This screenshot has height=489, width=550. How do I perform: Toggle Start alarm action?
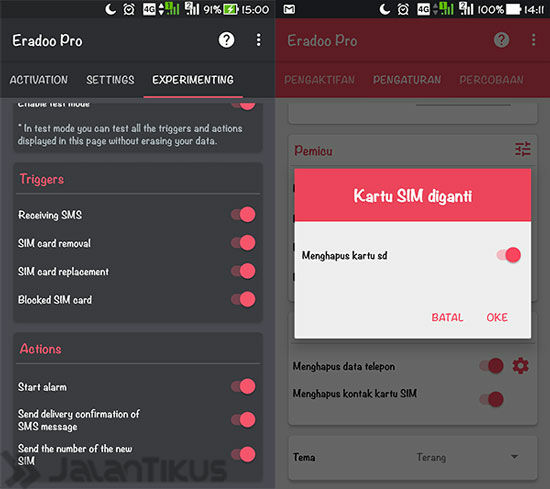coord(243,387)
